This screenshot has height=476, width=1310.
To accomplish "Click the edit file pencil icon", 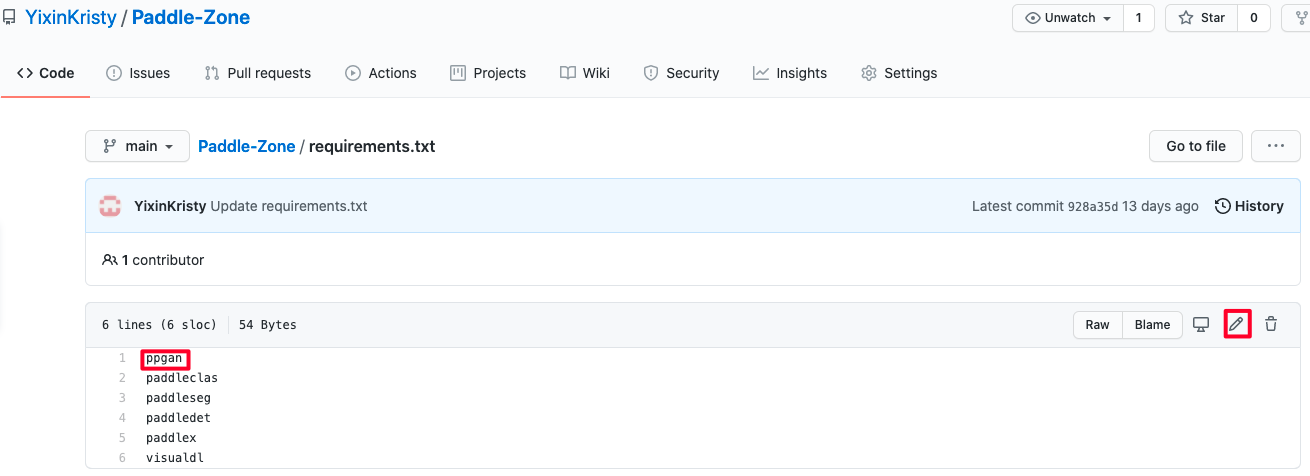I will click(1237, 324).
